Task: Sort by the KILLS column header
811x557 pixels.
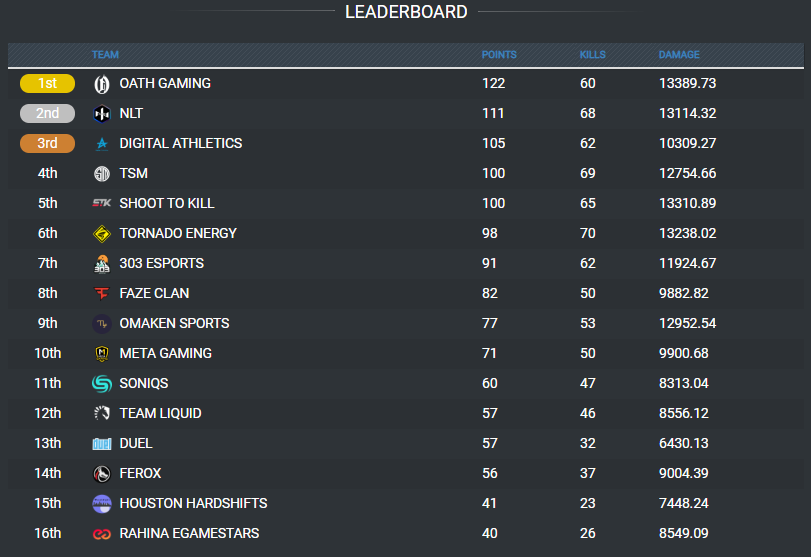Action: (x=593, y=55)
